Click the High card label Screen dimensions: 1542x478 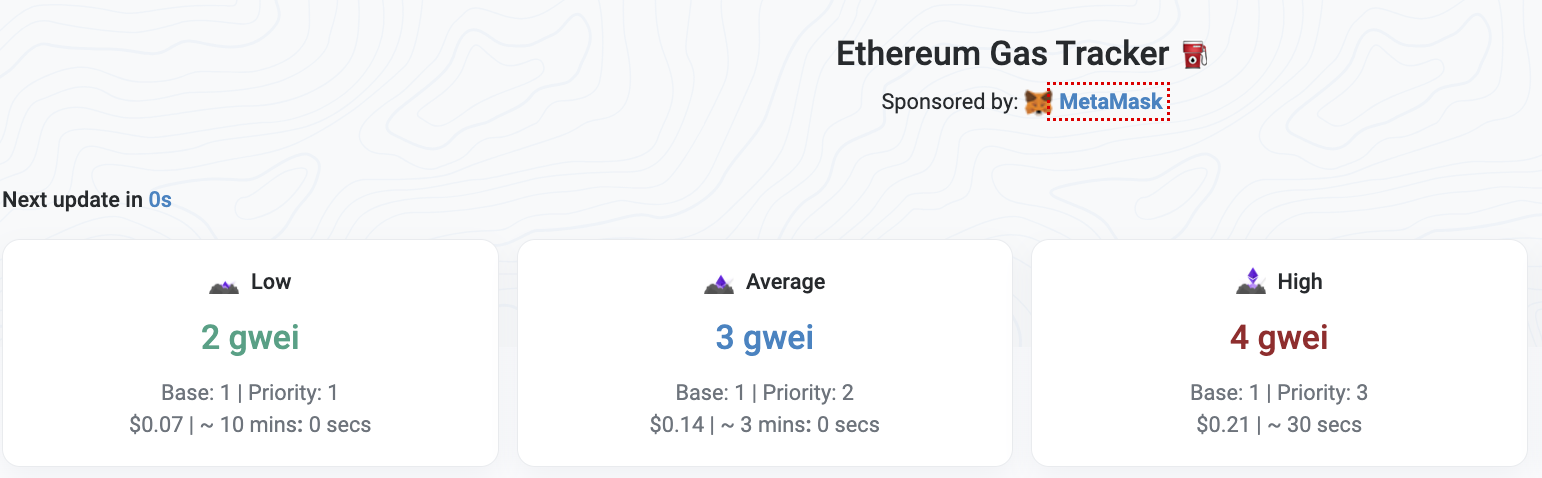click(1300, 282)
